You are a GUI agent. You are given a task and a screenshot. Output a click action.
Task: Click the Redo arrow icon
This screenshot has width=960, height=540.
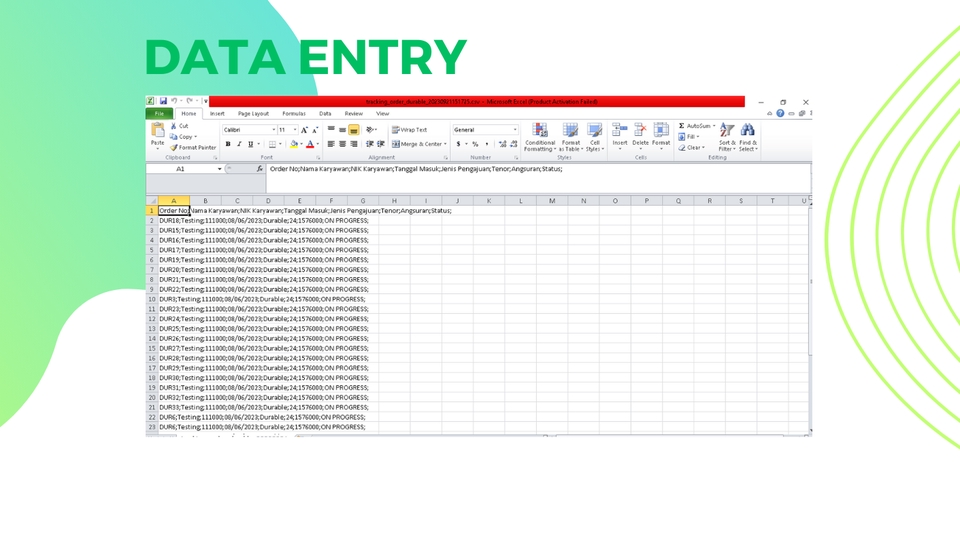189,101
